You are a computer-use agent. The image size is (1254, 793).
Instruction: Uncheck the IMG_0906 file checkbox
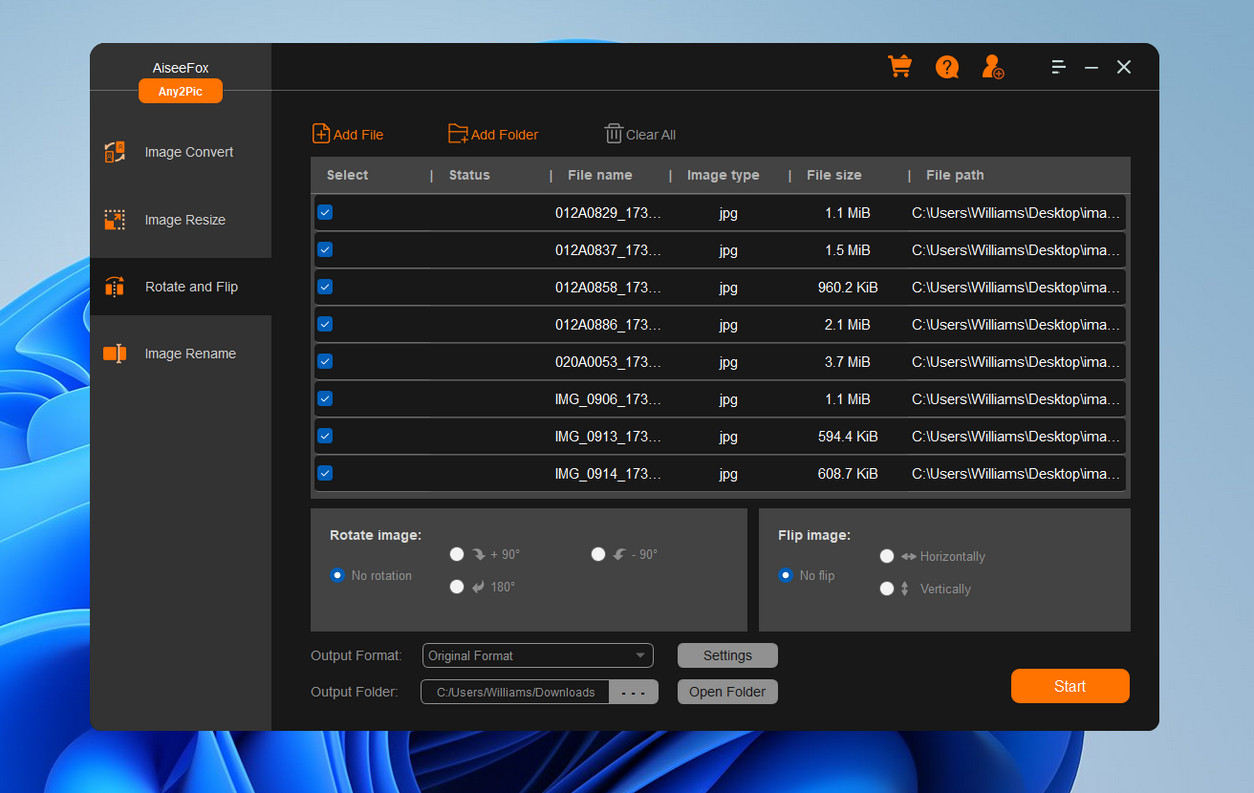[x=325, y=398]
